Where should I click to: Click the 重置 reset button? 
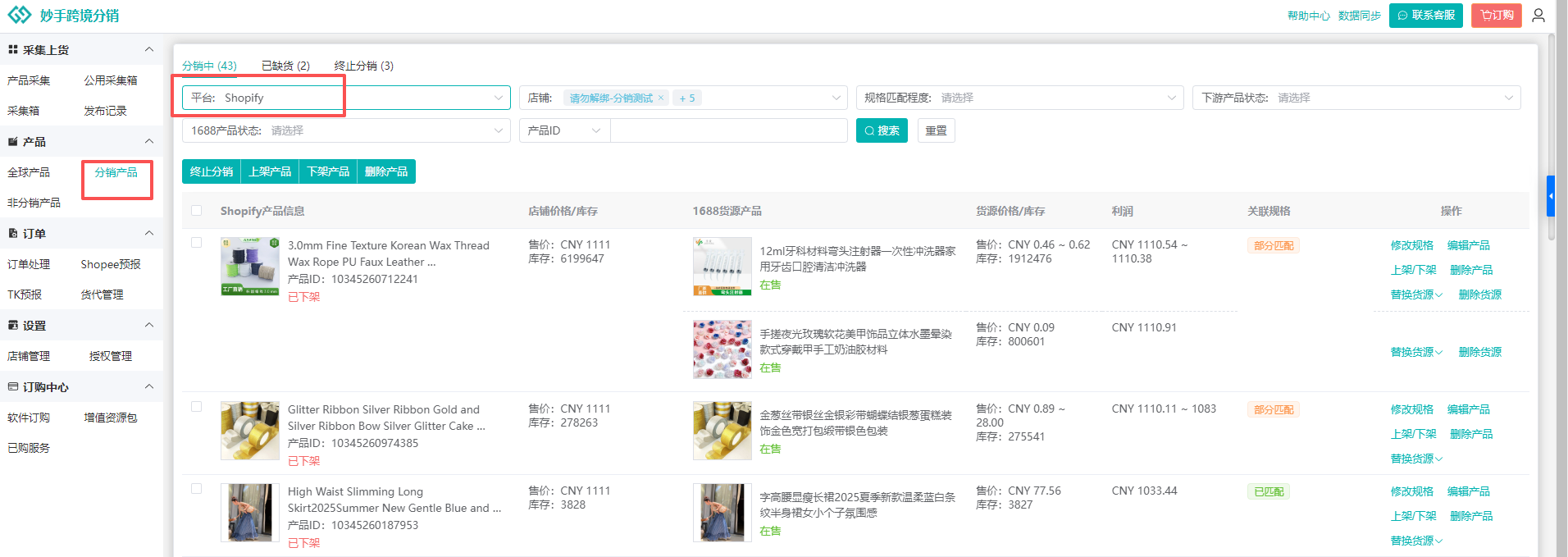(936, 130)
